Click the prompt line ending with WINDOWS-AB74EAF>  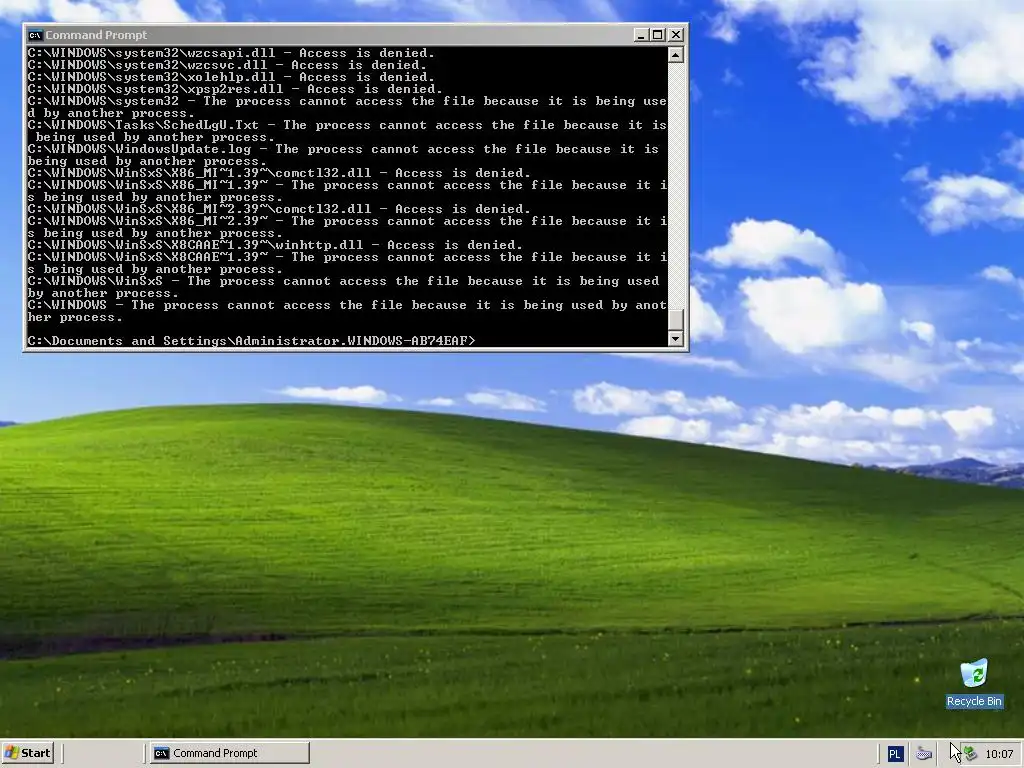pyautogui.click(x=251, y=341)
